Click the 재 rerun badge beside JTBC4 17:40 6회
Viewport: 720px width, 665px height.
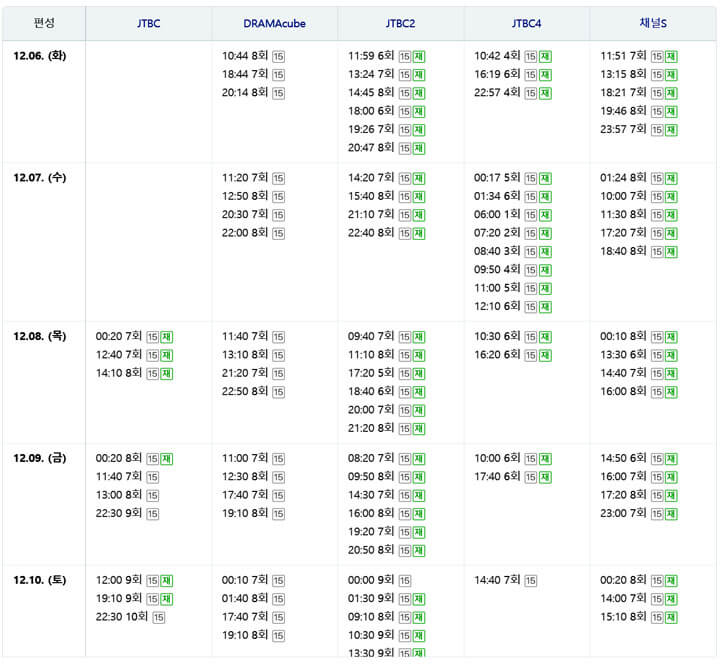(x=545, y=477)
